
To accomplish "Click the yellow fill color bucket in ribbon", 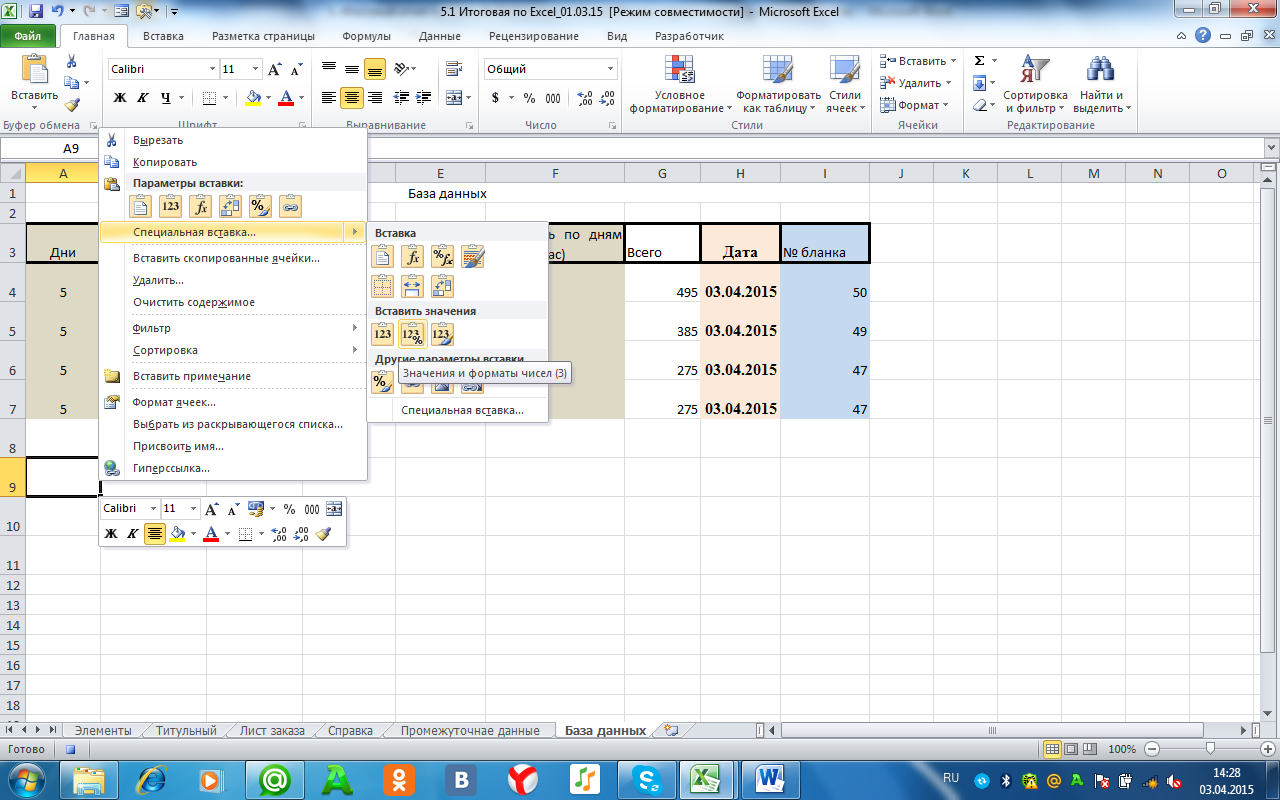I will click(x=253, y=98).
